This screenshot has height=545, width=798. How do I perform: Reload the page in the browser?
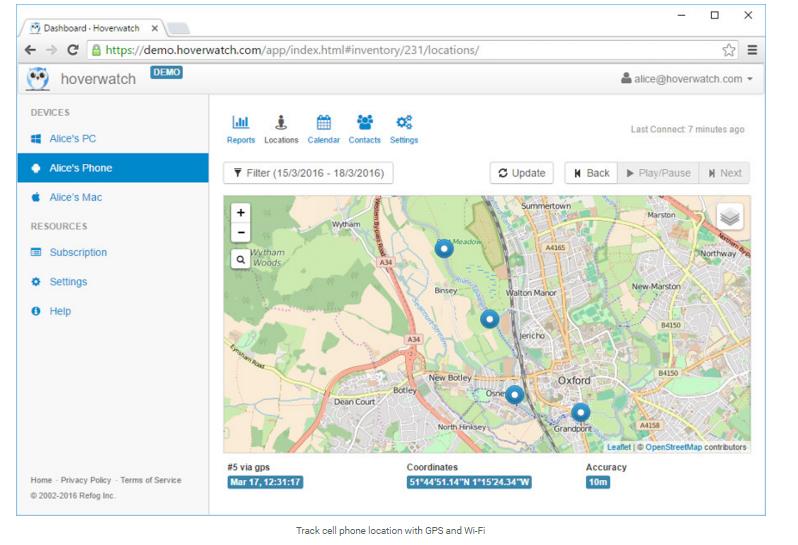click(73, 50)
